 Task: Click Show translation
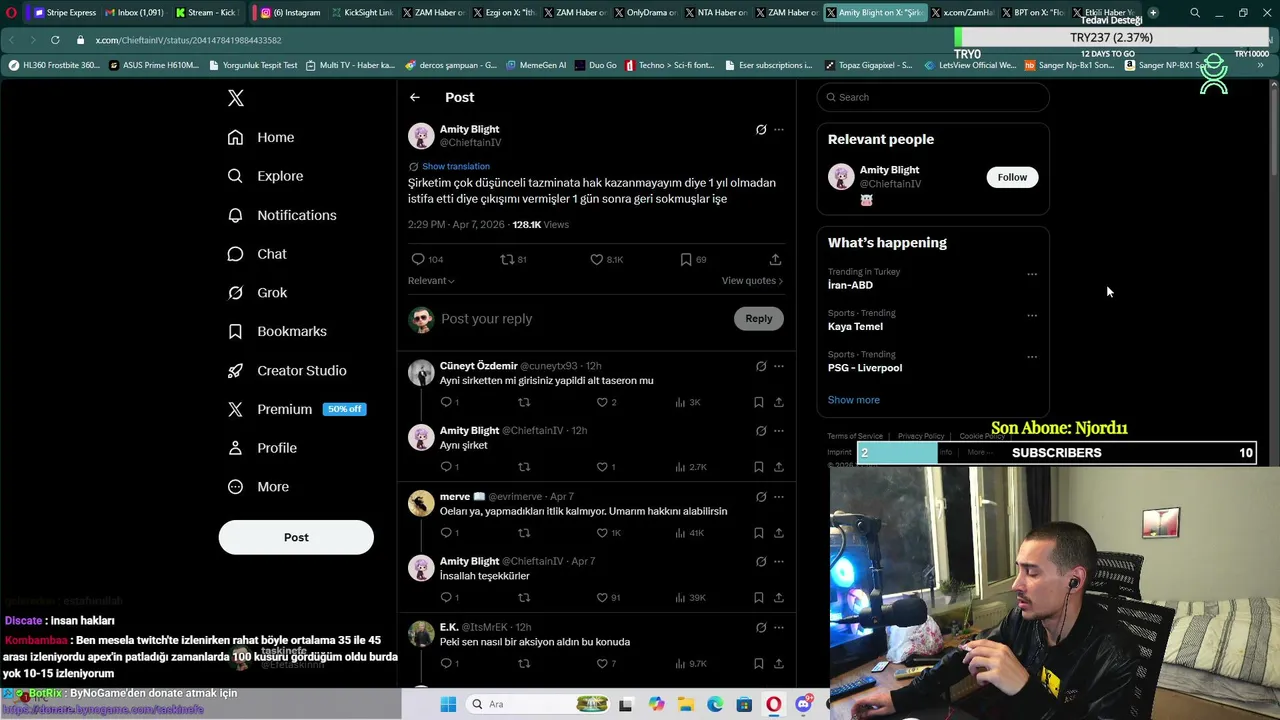[456, 166]
